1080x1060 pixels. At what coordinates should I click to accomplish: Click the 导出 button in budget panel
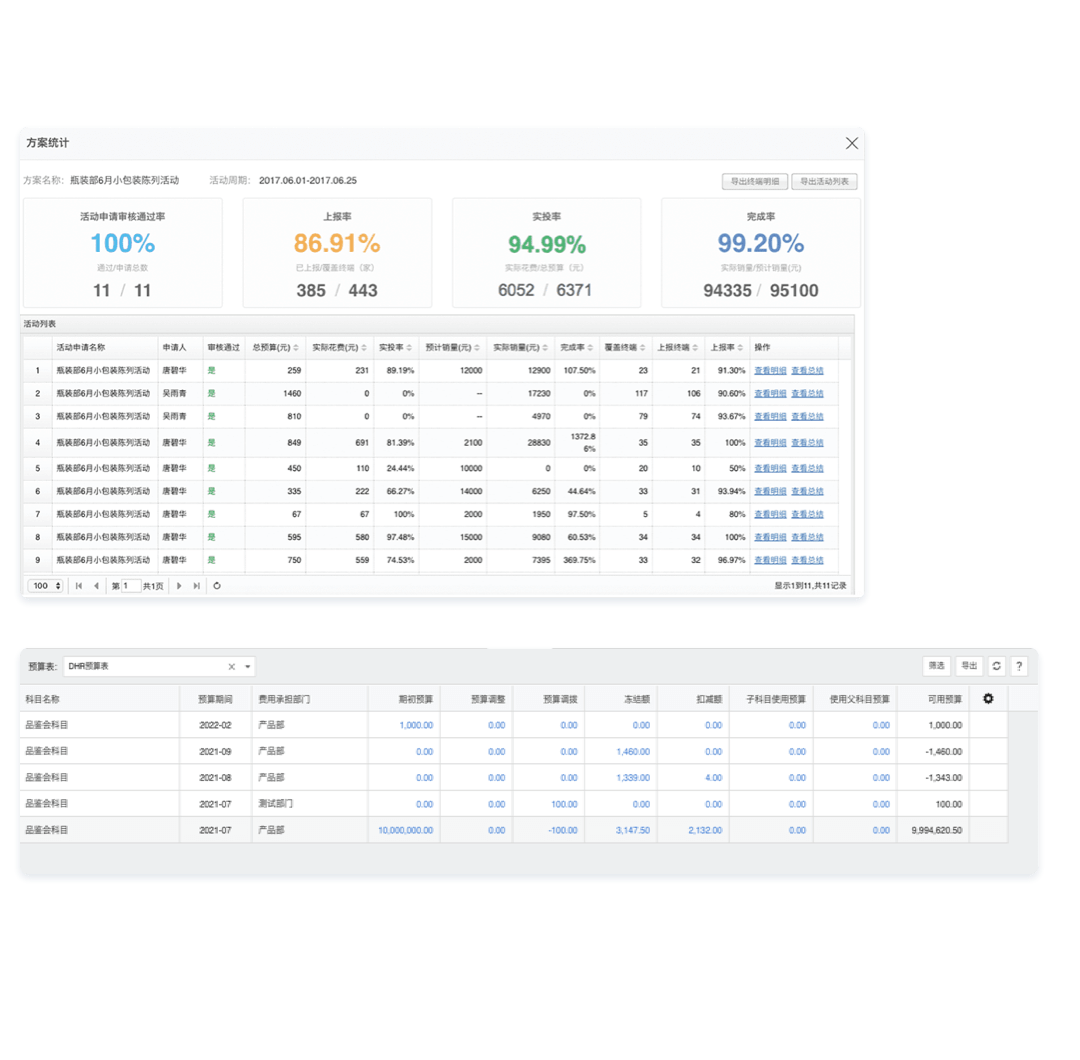pos(969,666)
